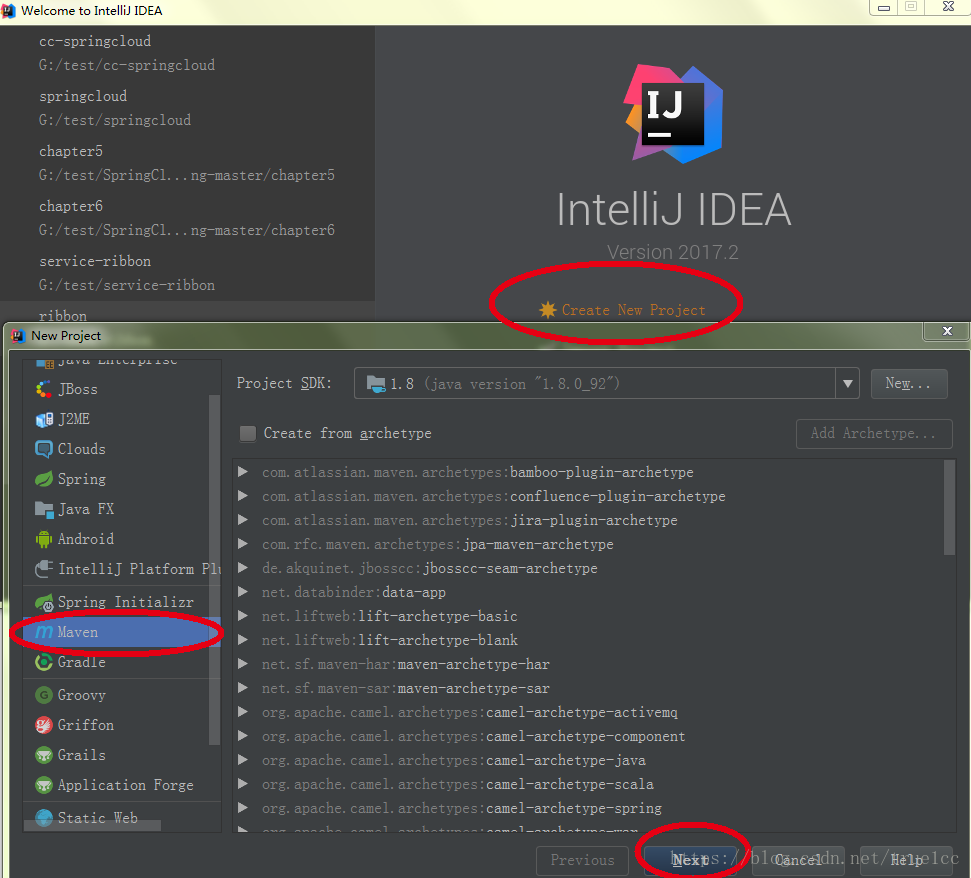Viewport: 971px width, 878px height.
Task: Click the Spring leaf icon
Action: tap(44, 479)
